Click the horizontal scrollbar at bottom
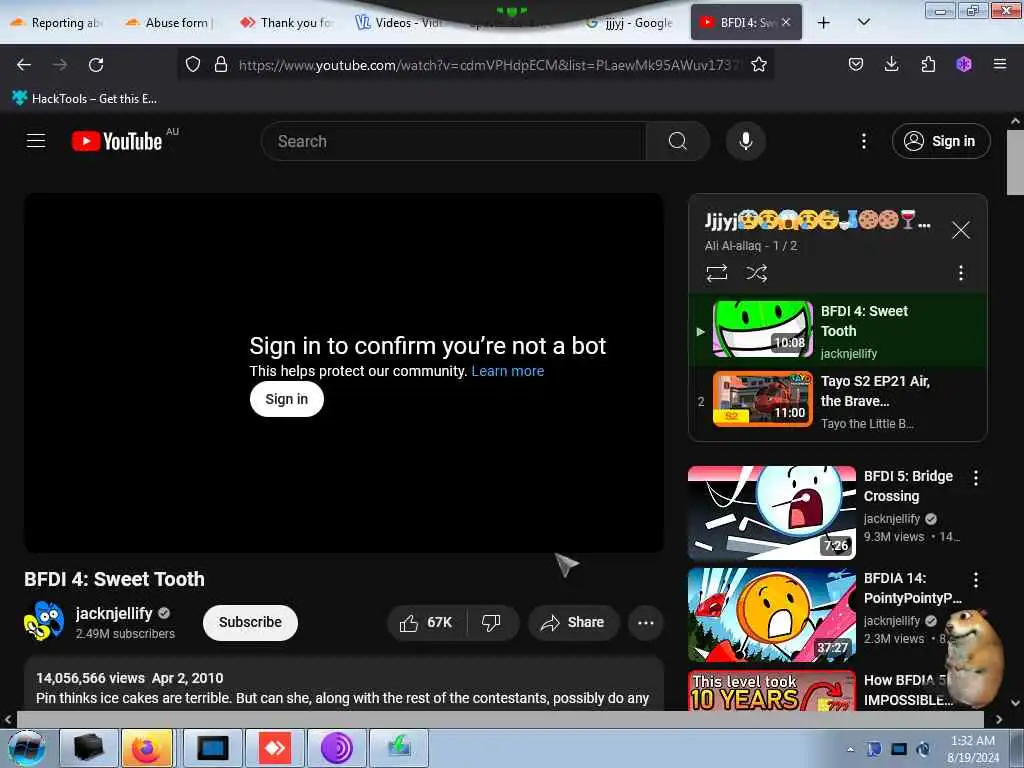1024x768 pixels. click(500, 719)
